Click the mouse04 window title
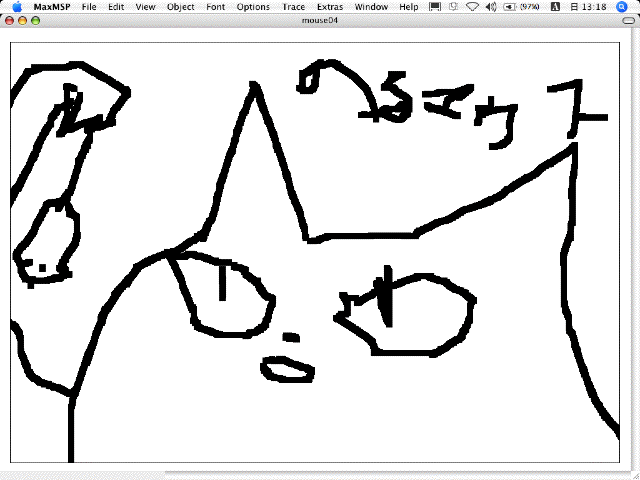The height and width of the screenshot is (480, 640). point(320,20)
